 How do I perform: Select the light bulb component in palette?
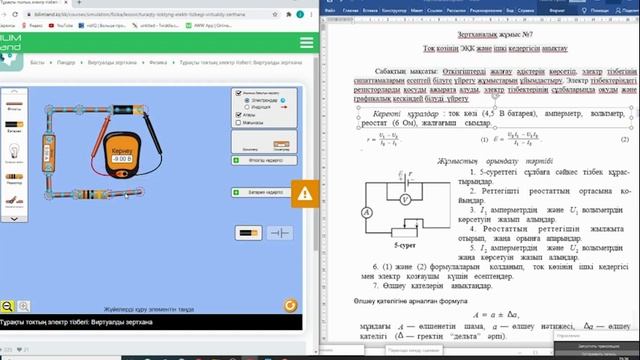tap(14, 152)
